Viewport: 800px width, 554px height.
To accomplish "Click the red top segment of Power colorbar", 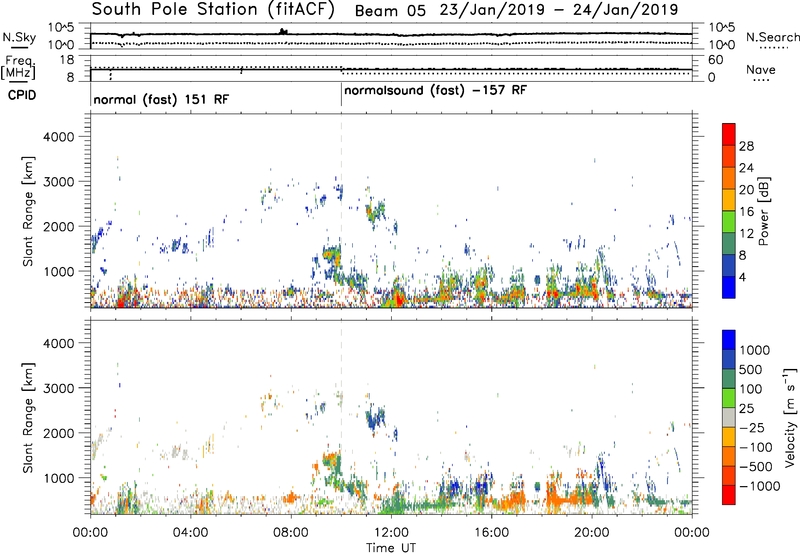I will [729, 134].
